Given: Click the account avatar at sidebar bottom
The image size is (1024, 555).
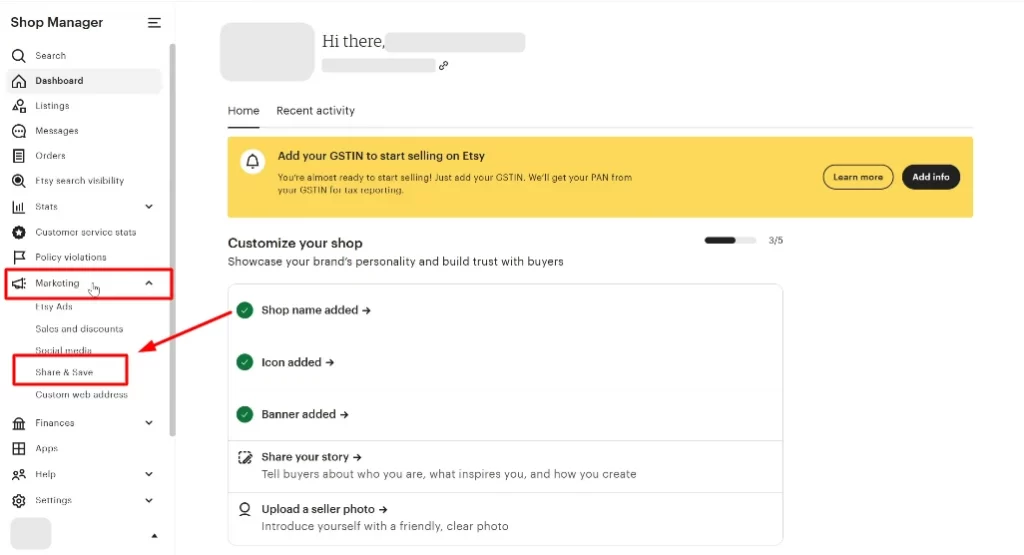Looking at the screenshot, I should pos(31,533).
